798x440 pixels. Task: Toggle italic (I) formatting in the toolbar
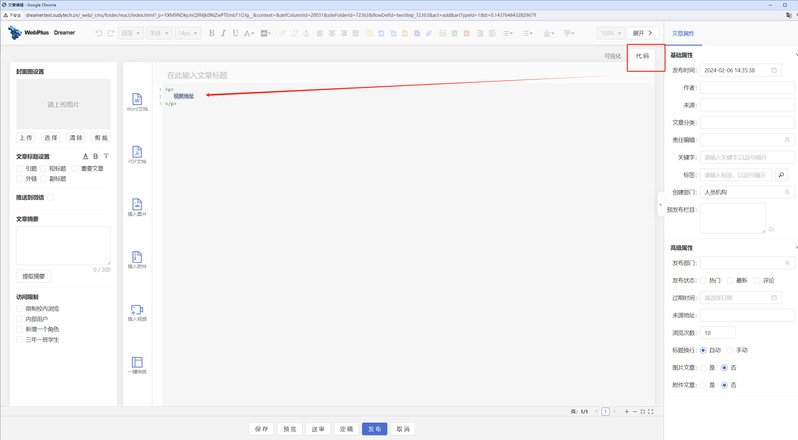click(x=223, y=33)
